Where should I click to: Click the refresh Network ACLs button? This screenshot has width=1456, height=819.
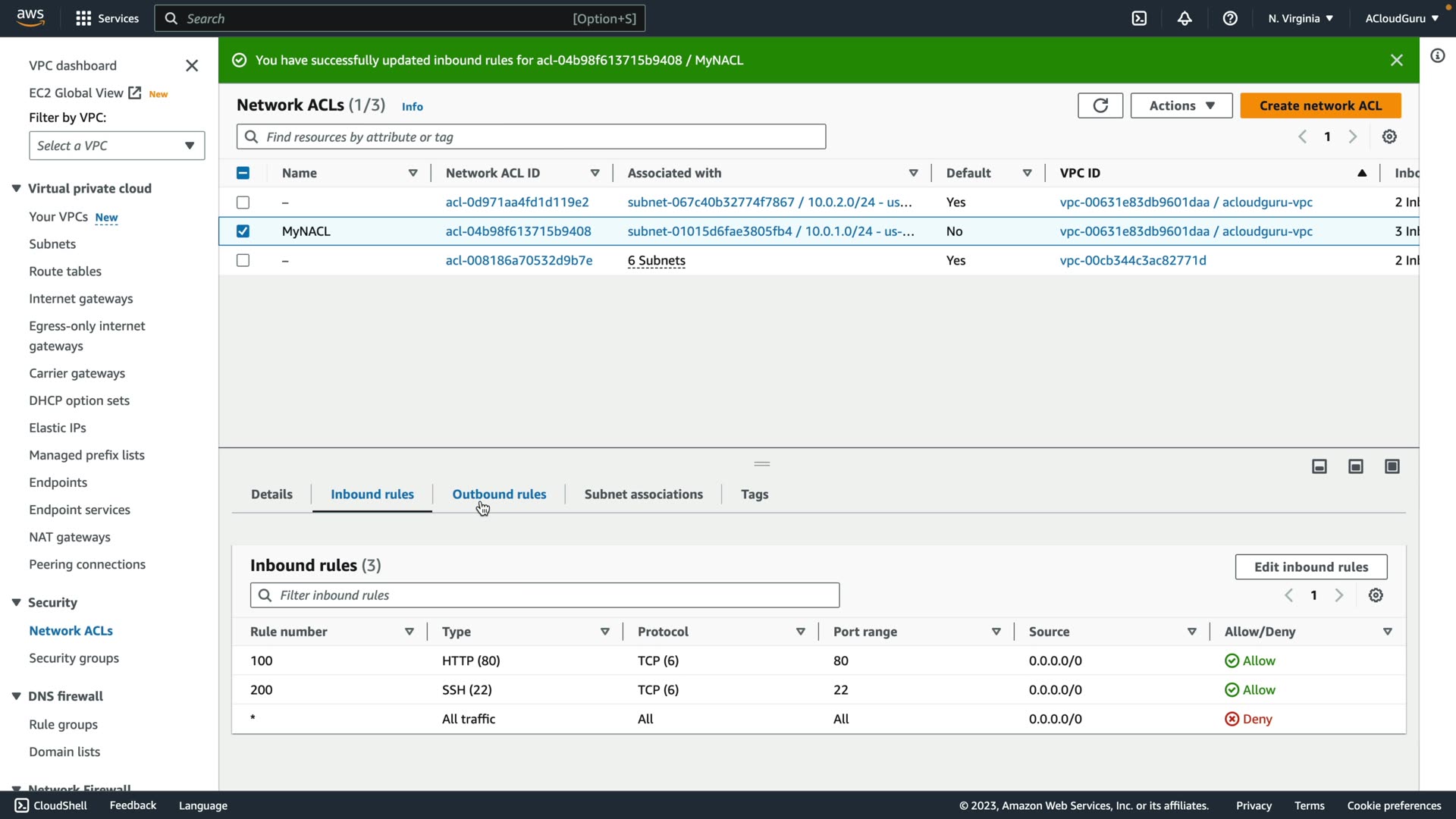coord(1100,105)
